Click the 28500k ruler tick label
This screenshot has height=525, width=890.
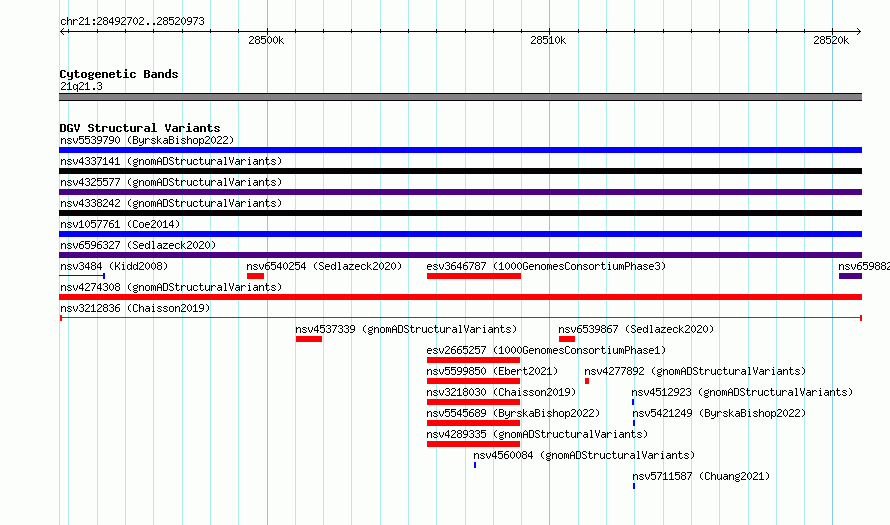[x=266, y=40]
